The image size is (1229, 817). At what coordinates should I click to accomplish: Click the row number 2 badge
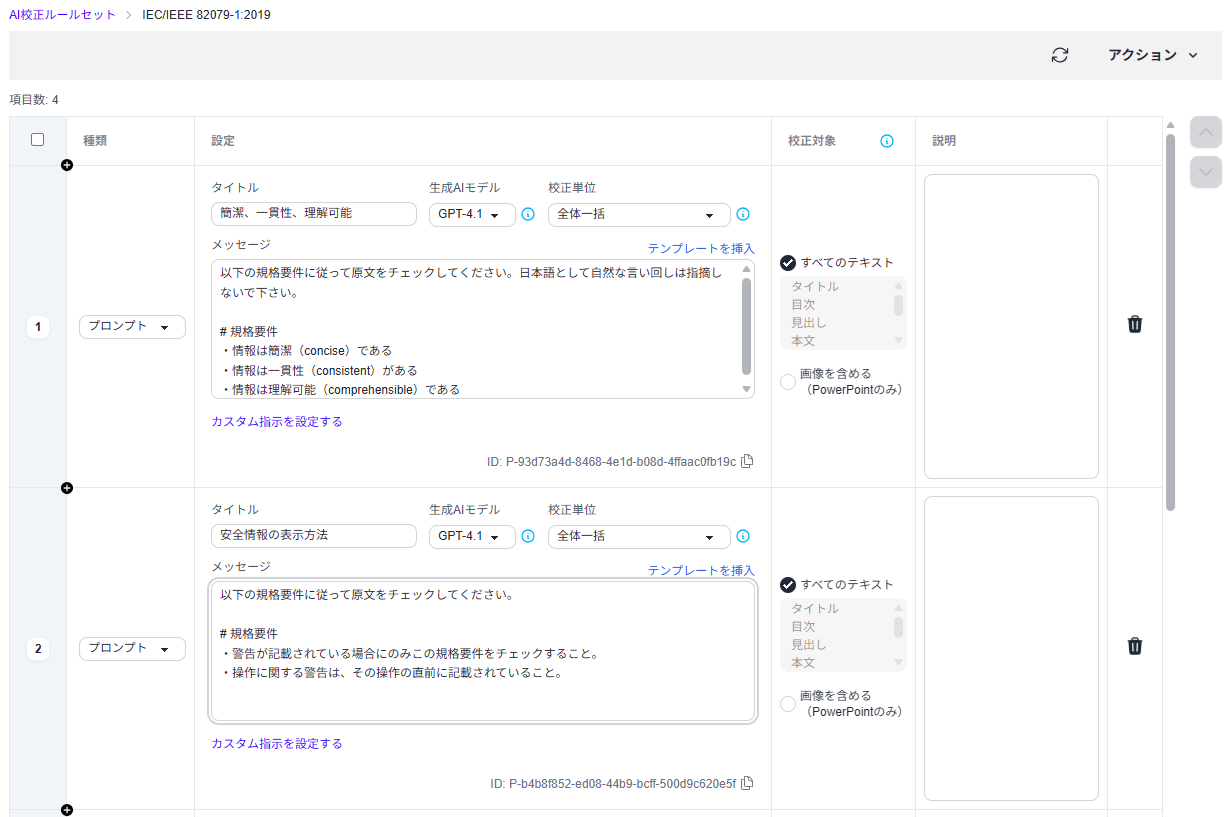click(38, 649)
